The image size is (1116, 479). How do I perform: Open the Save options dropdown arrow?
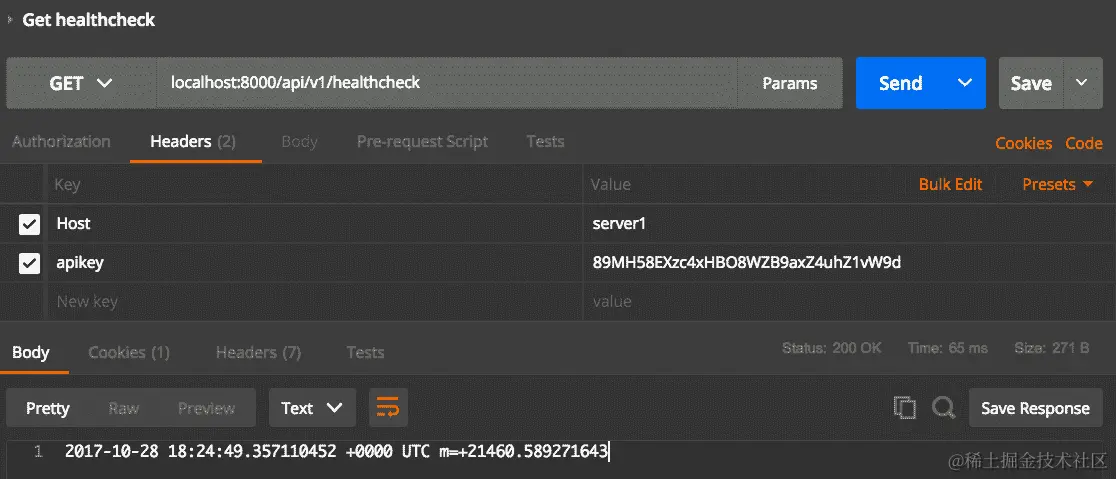click(1081, 84)
